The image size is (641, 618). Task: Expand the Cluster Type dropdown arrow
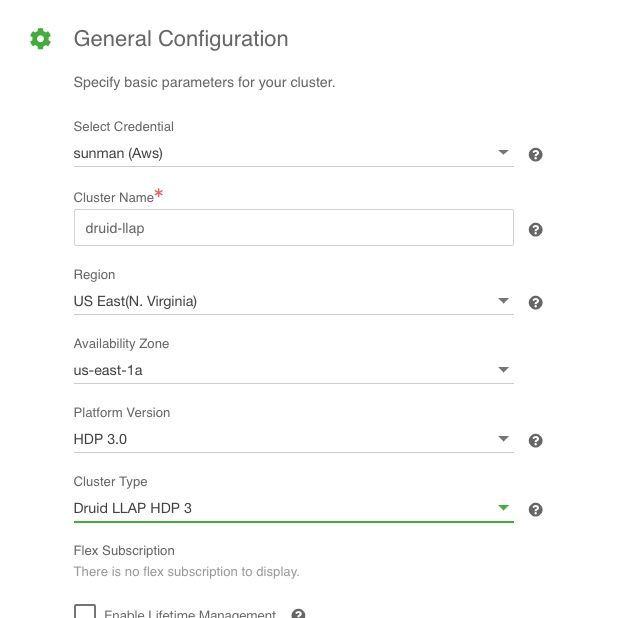(503, 508)
